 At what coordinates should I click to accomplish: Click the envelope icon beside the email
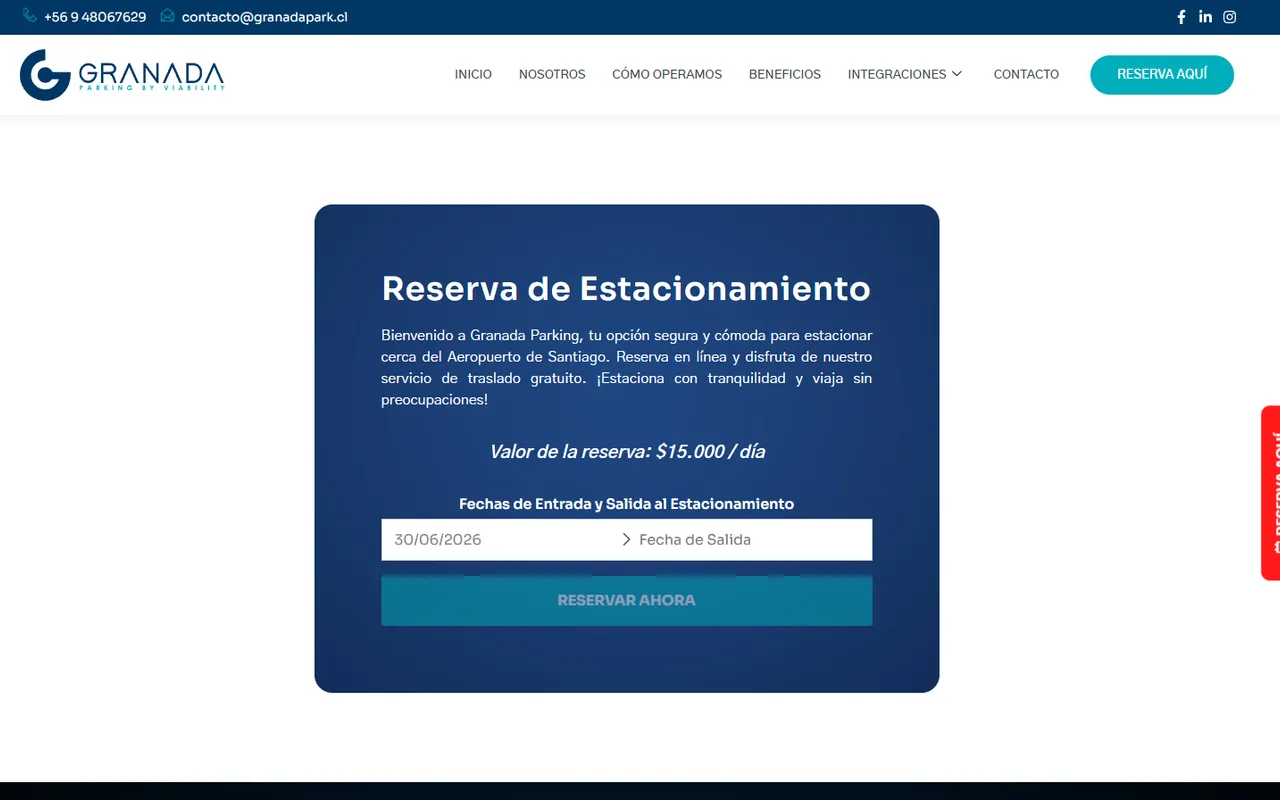coord(167,16)
